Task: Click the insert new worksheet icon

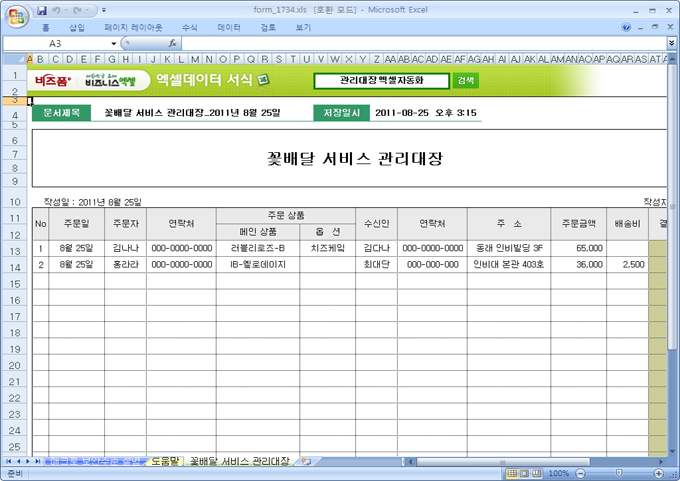Action: point(307,462)
